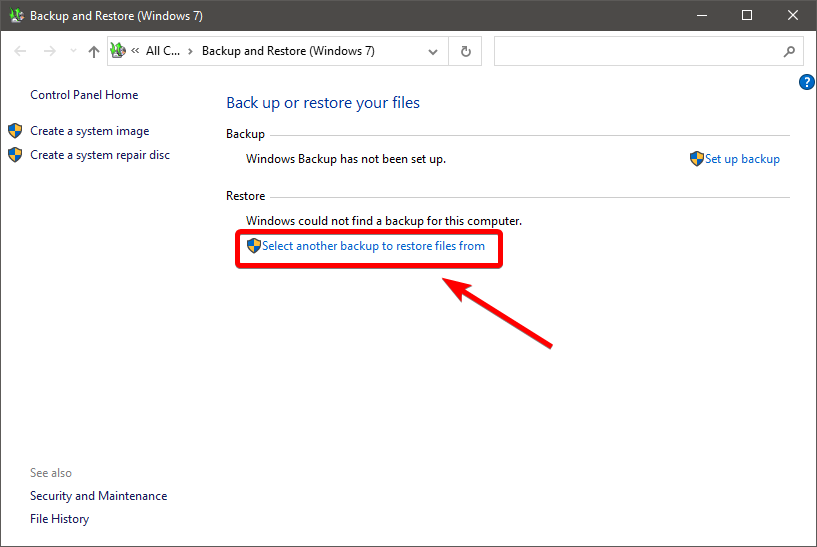Screen dimensions: 817x547
Task: Click the search magnifier icon
Action: coord(789,51)
